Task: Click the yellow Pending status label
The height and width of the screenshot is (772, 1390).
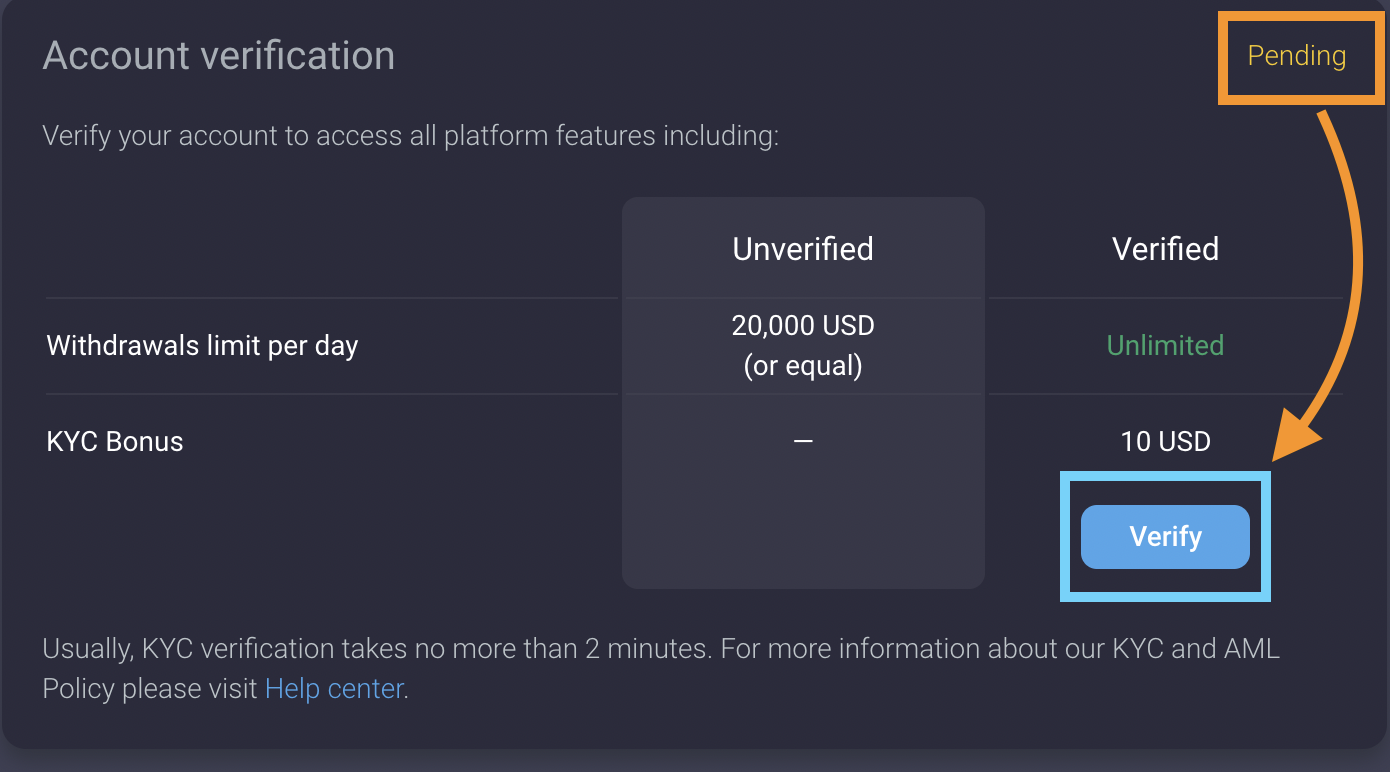Action: click(x=1296, y=56)
